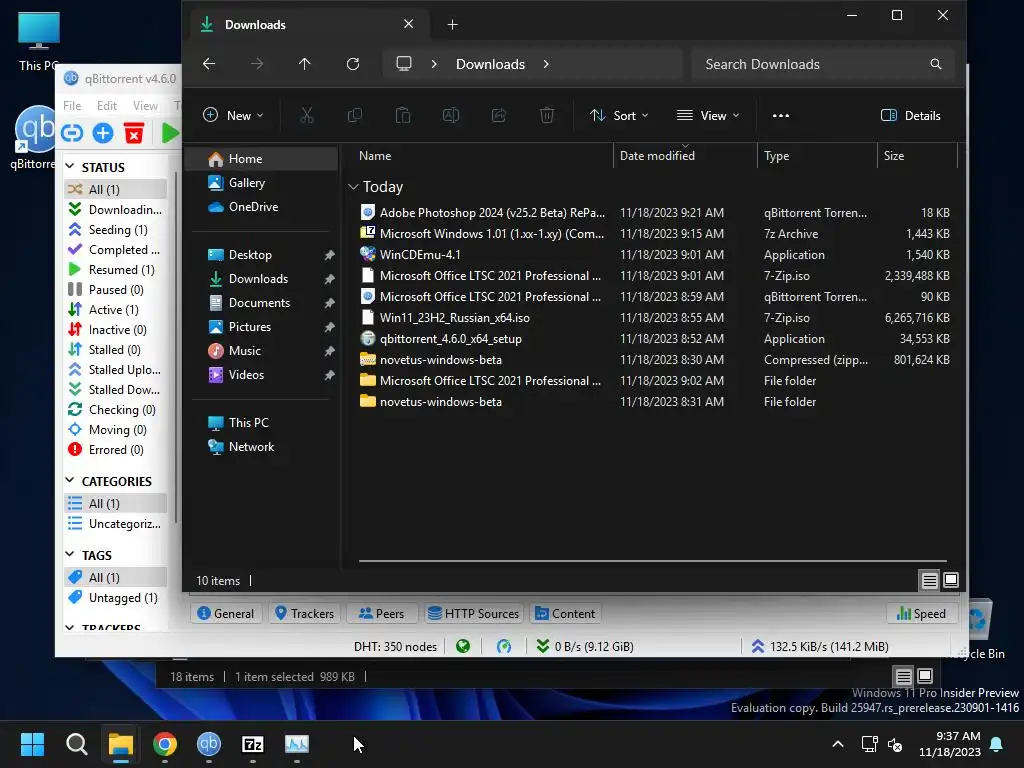This screenshot has width=1024, height=768.
Task: Click the Share icon in Explorer toolbar
Action: tap(499, 116)
